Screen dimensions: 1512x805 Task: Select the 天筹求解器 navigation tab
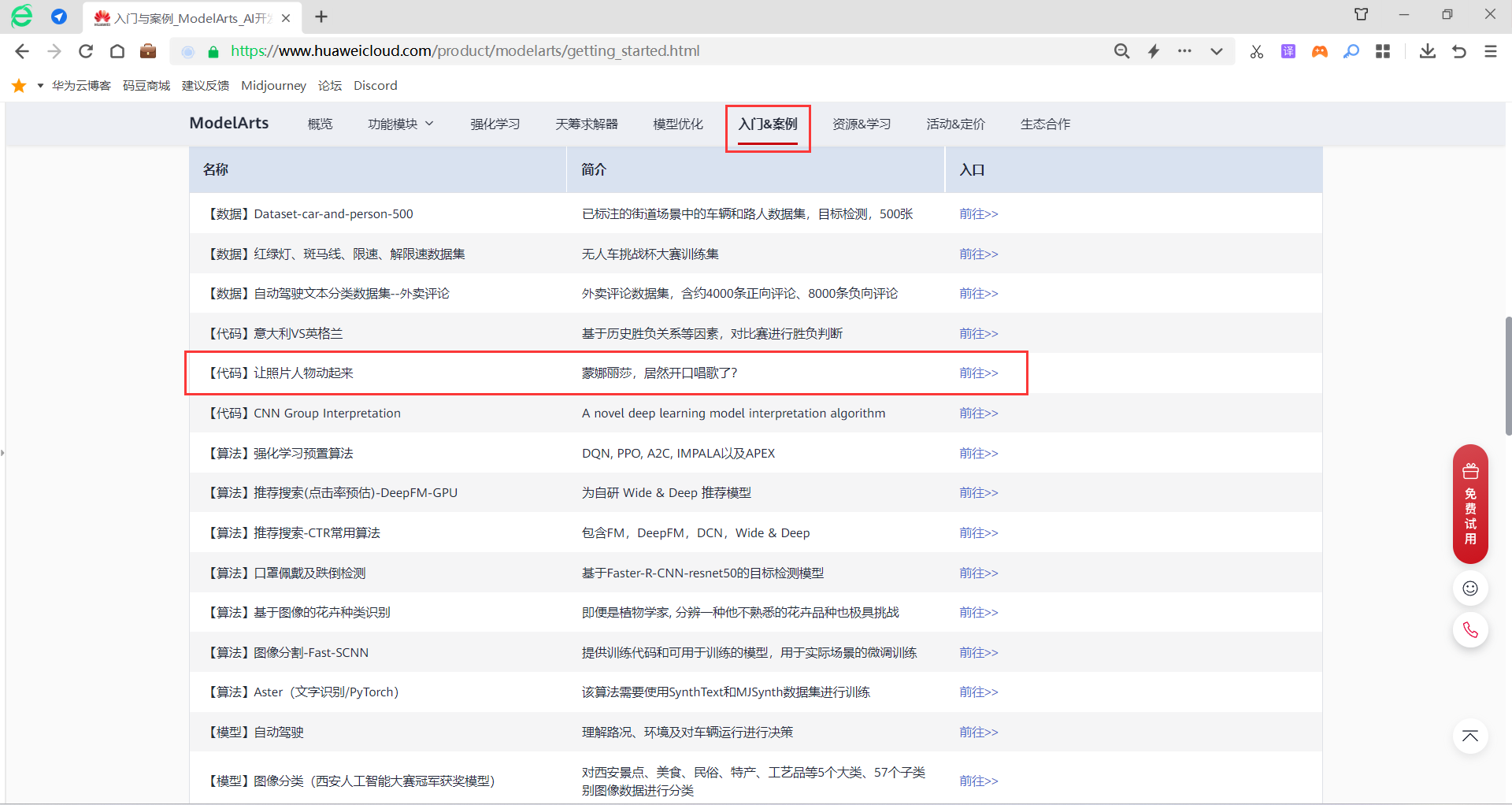pyautogui.click(x=587, y=124)
